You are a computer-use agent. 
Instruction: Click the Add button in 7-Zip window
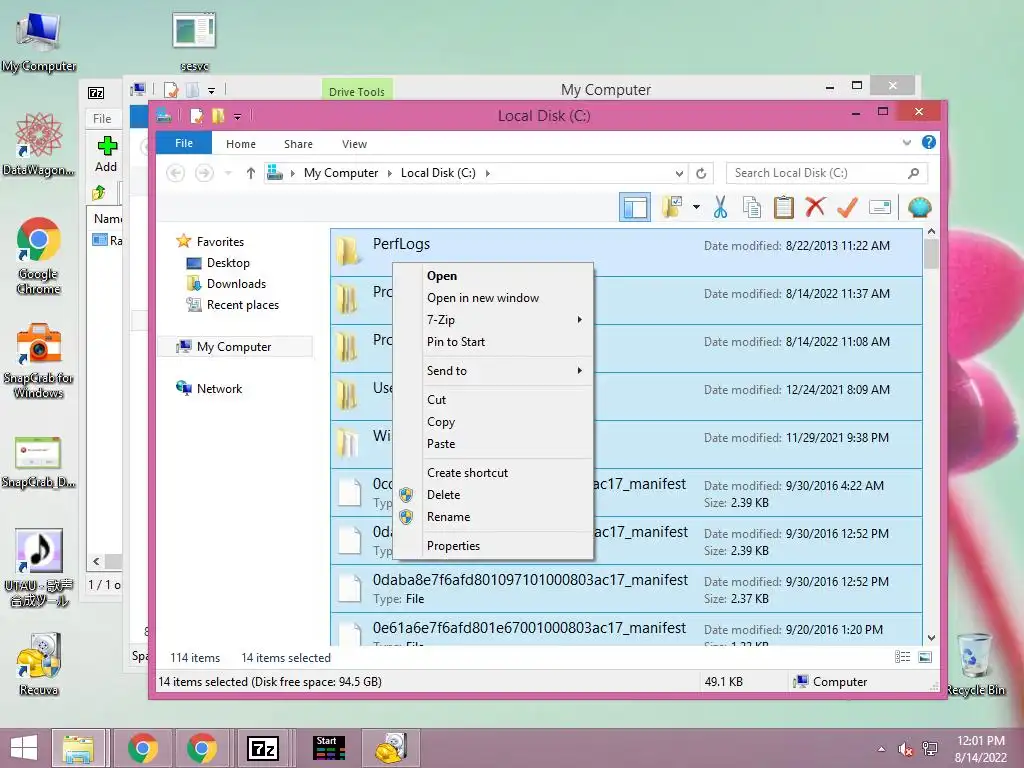click(106, 154)
